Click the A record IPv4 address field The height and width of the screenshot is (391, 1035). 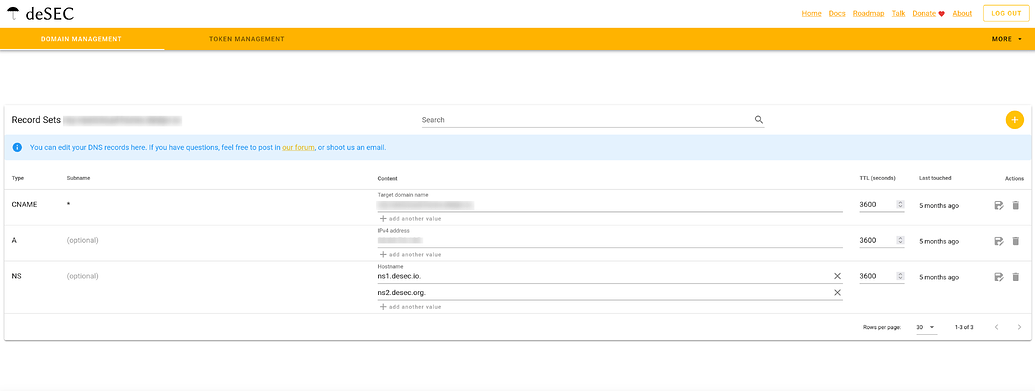point(610,240)
